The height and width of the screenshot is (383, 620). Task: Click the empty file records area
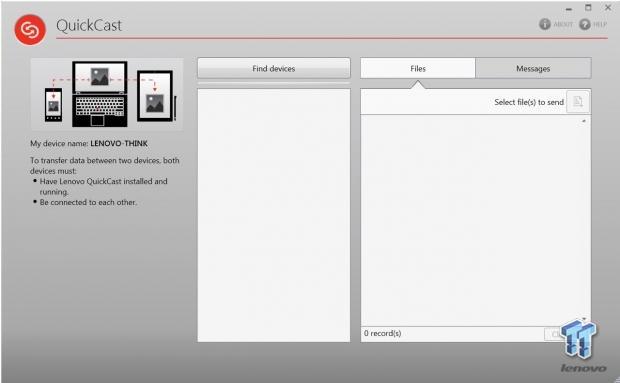pyautogui.click(x=472, y=221)
